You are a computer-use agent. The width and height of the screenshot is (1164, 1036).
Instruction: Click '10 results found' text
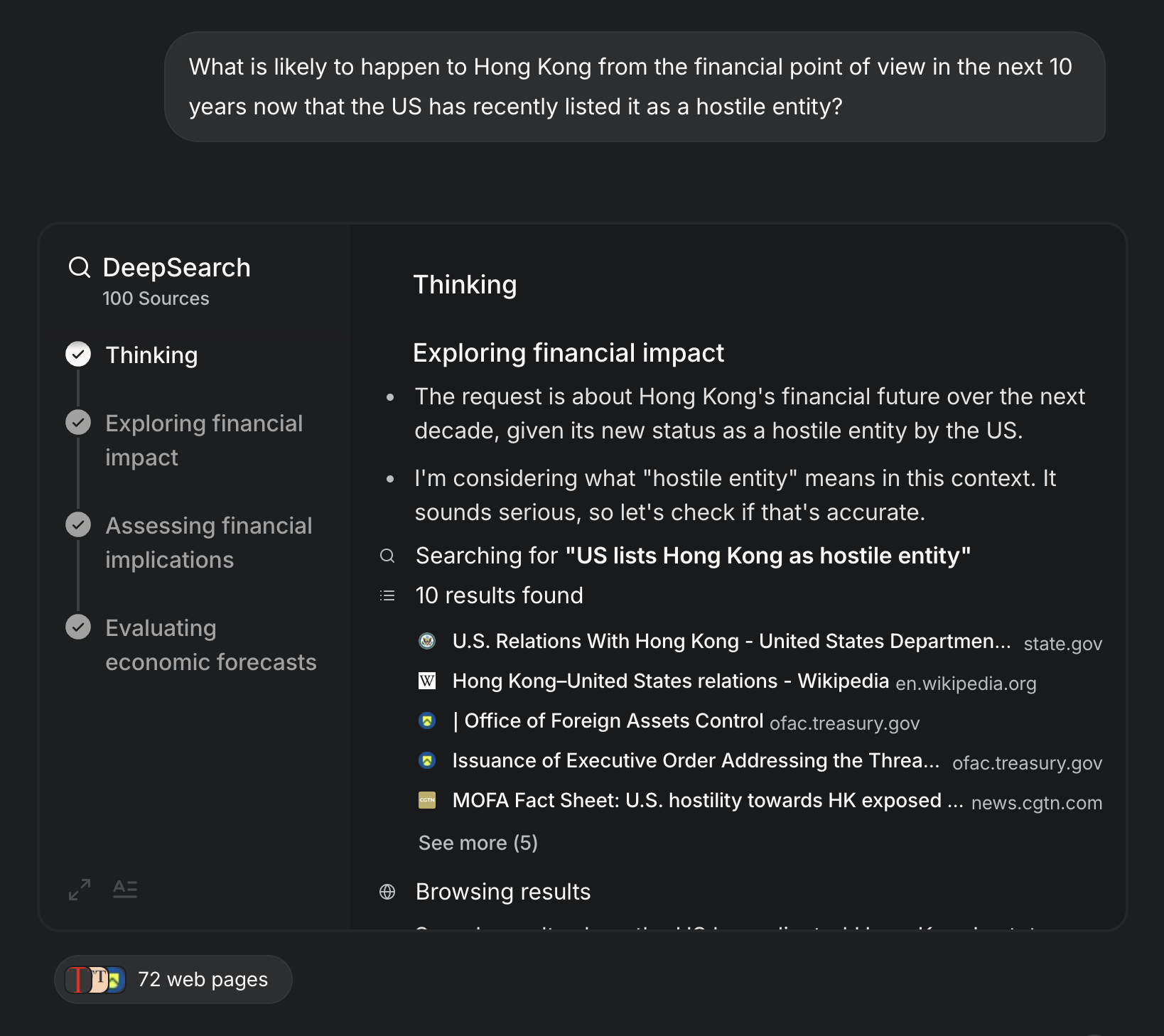click(500, 595)
